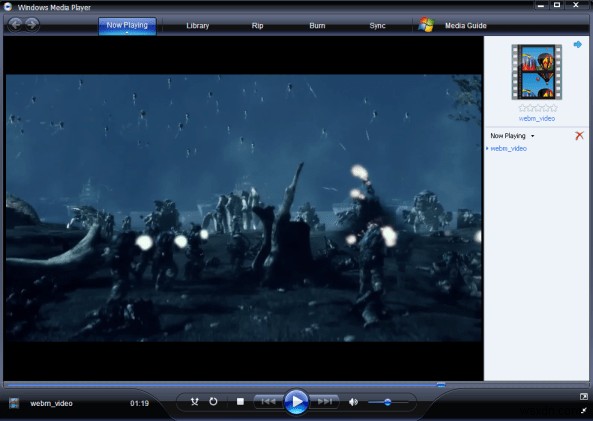Image resolution: width=593 pixels, height=421 pixels.
Task: Click the Play button
Action: [x=296, y=402]
